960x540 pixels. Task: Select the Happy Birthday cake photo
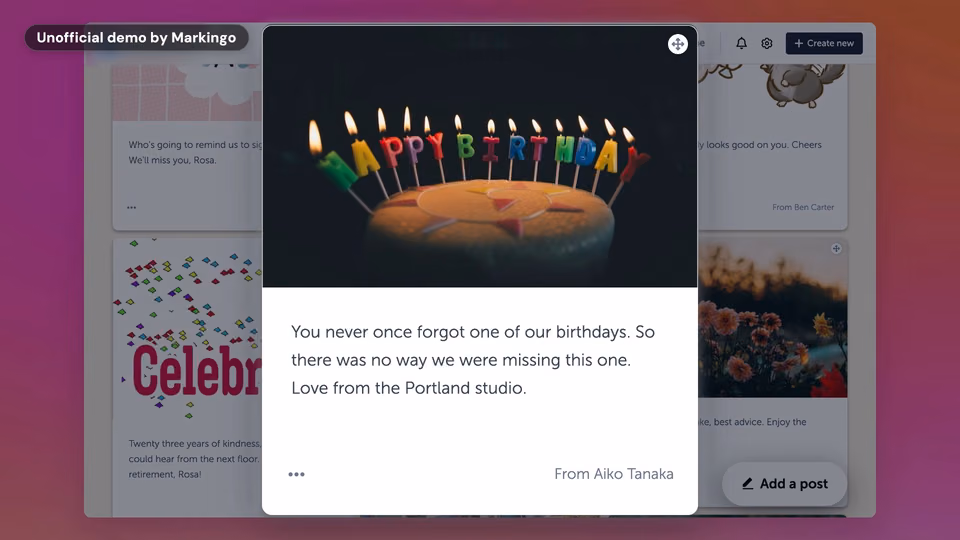coord(480,157)
